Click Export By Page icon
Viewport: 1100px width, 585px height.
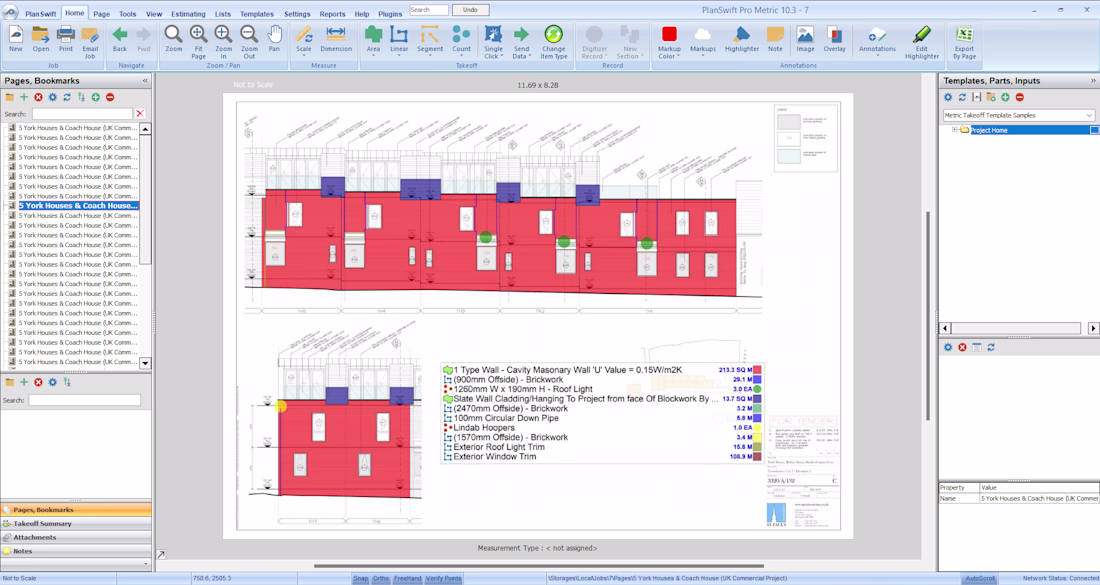(x=964, y=39)
